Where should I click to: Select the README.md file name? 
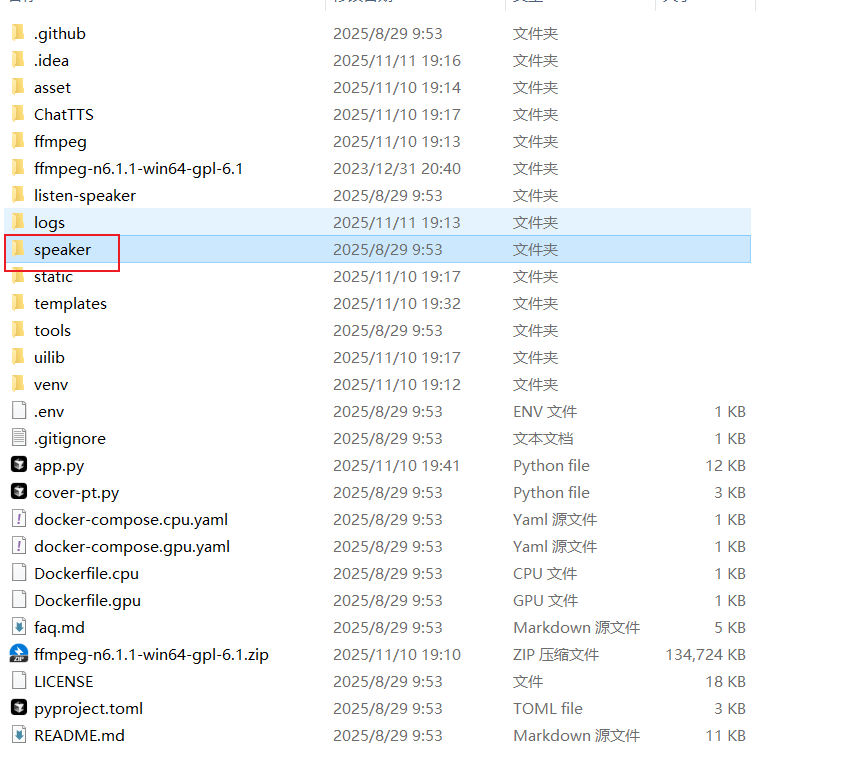point(79,735)
